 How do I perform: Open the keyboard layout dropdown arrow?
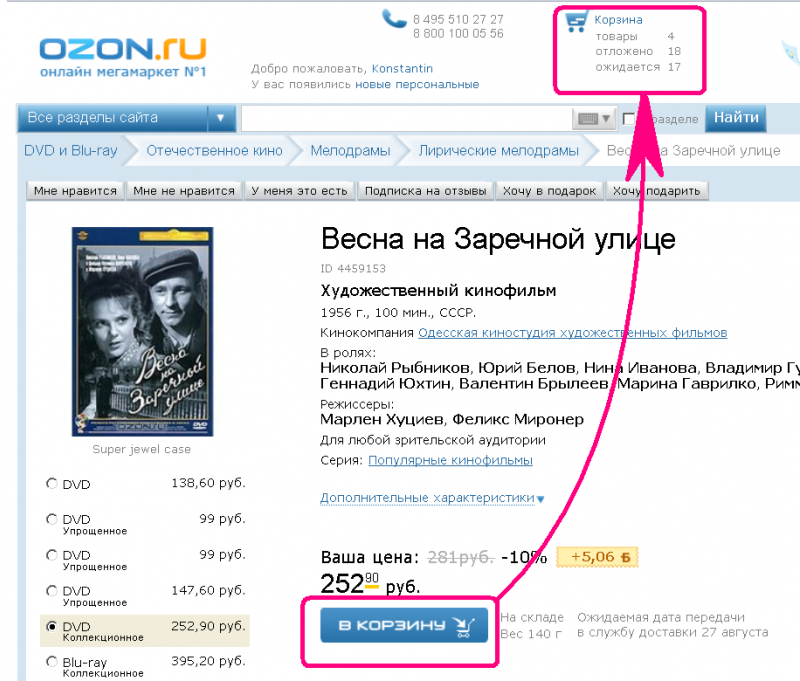click(x=606, y=119)
